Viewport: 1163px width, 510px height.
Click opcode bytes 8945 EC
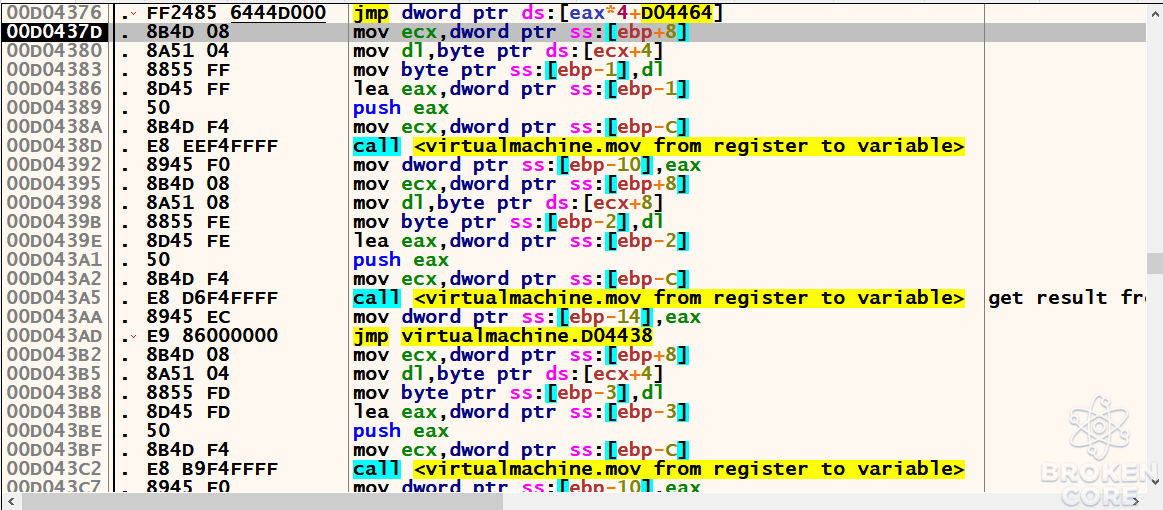click(x=188, y=317)
